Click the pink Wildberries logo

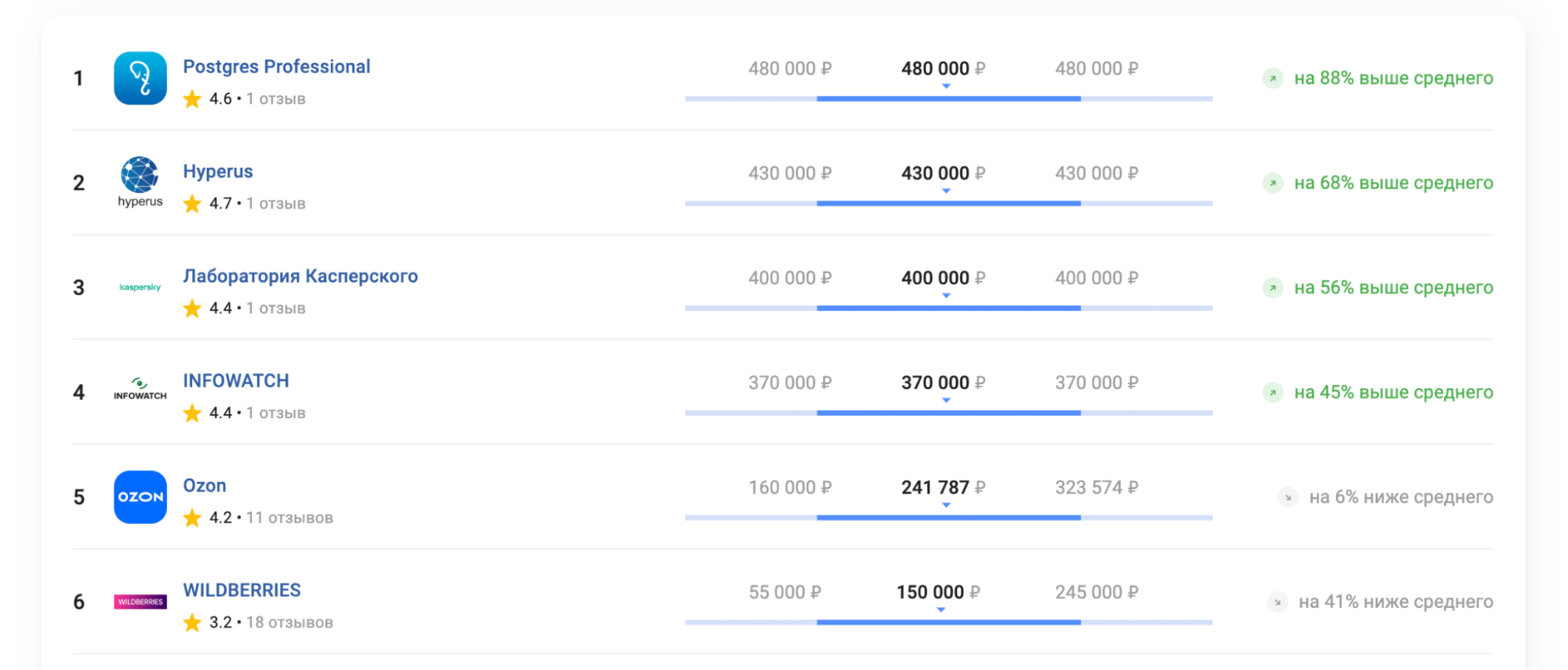(140, 602)
